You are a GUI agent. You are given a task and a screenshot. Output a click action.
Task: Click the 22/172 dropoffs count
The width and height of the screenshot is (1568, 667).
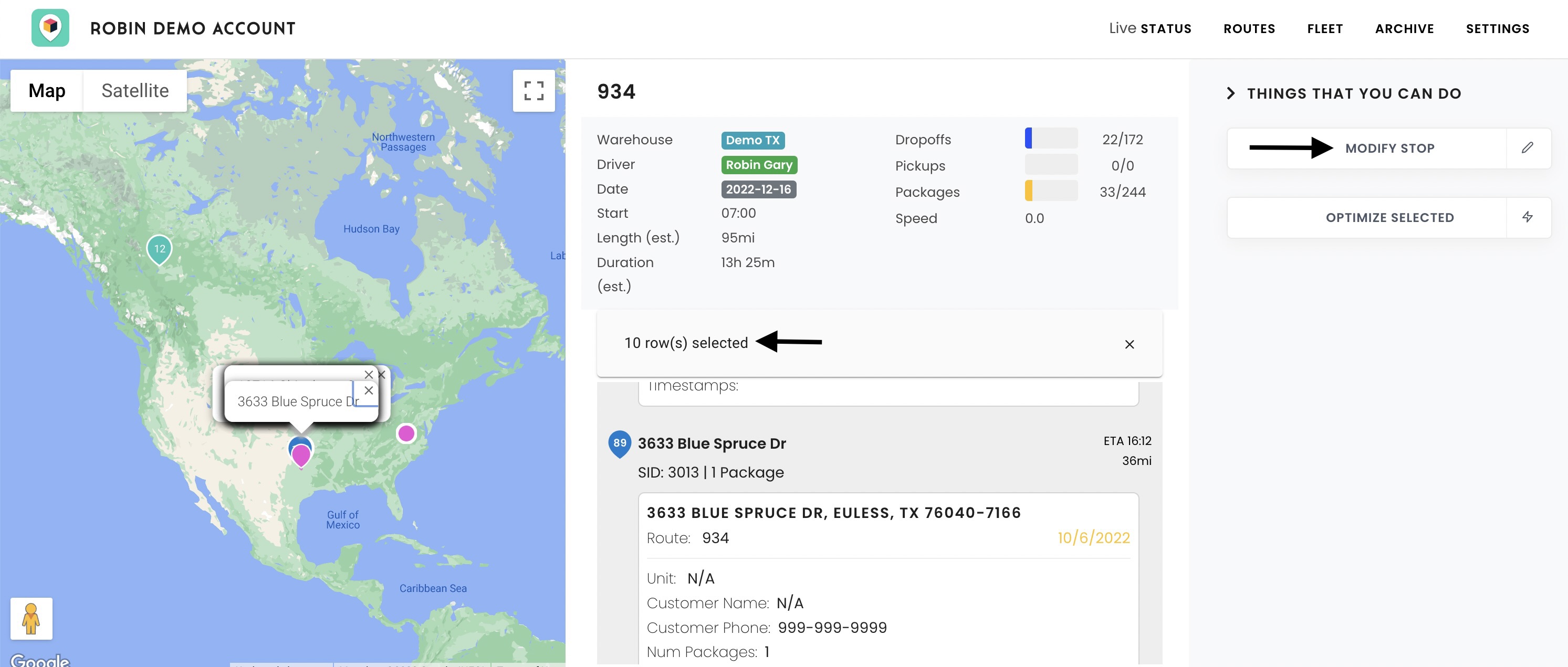(x=1122, y=140)
